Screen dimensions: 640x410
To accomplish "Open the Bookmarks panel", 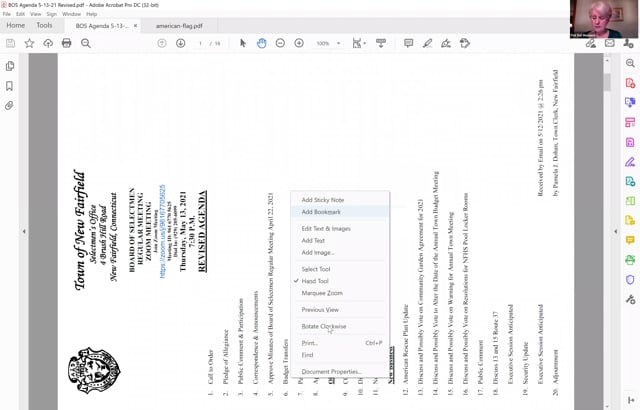I will 10,86.
